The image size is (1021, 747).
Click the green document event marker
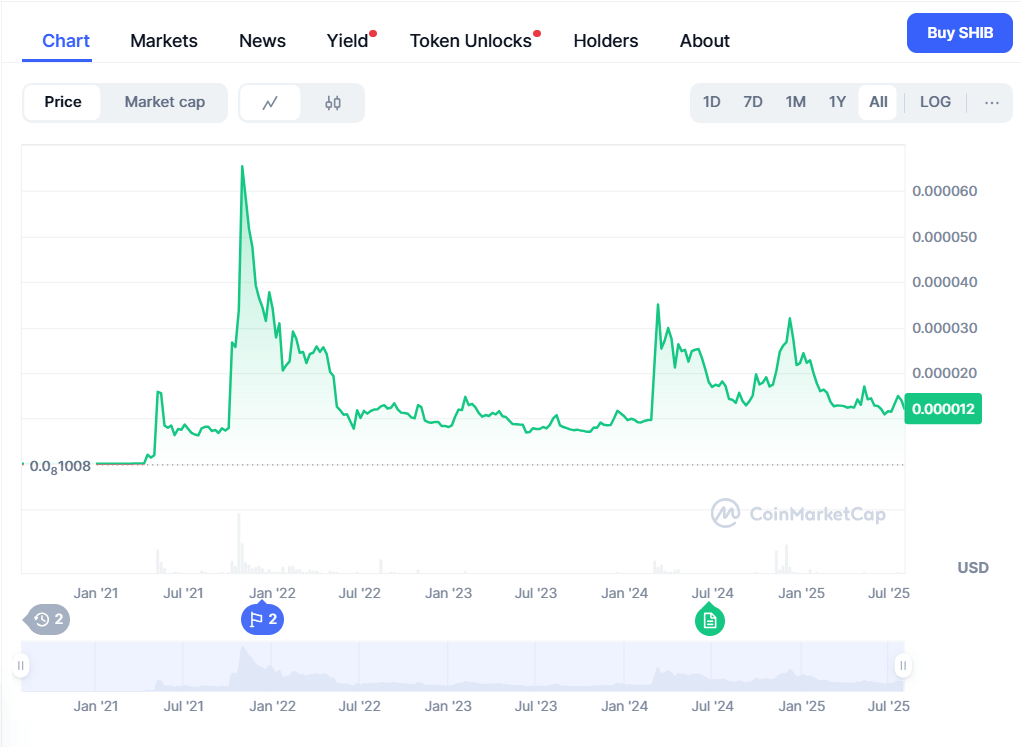[710, 620]
